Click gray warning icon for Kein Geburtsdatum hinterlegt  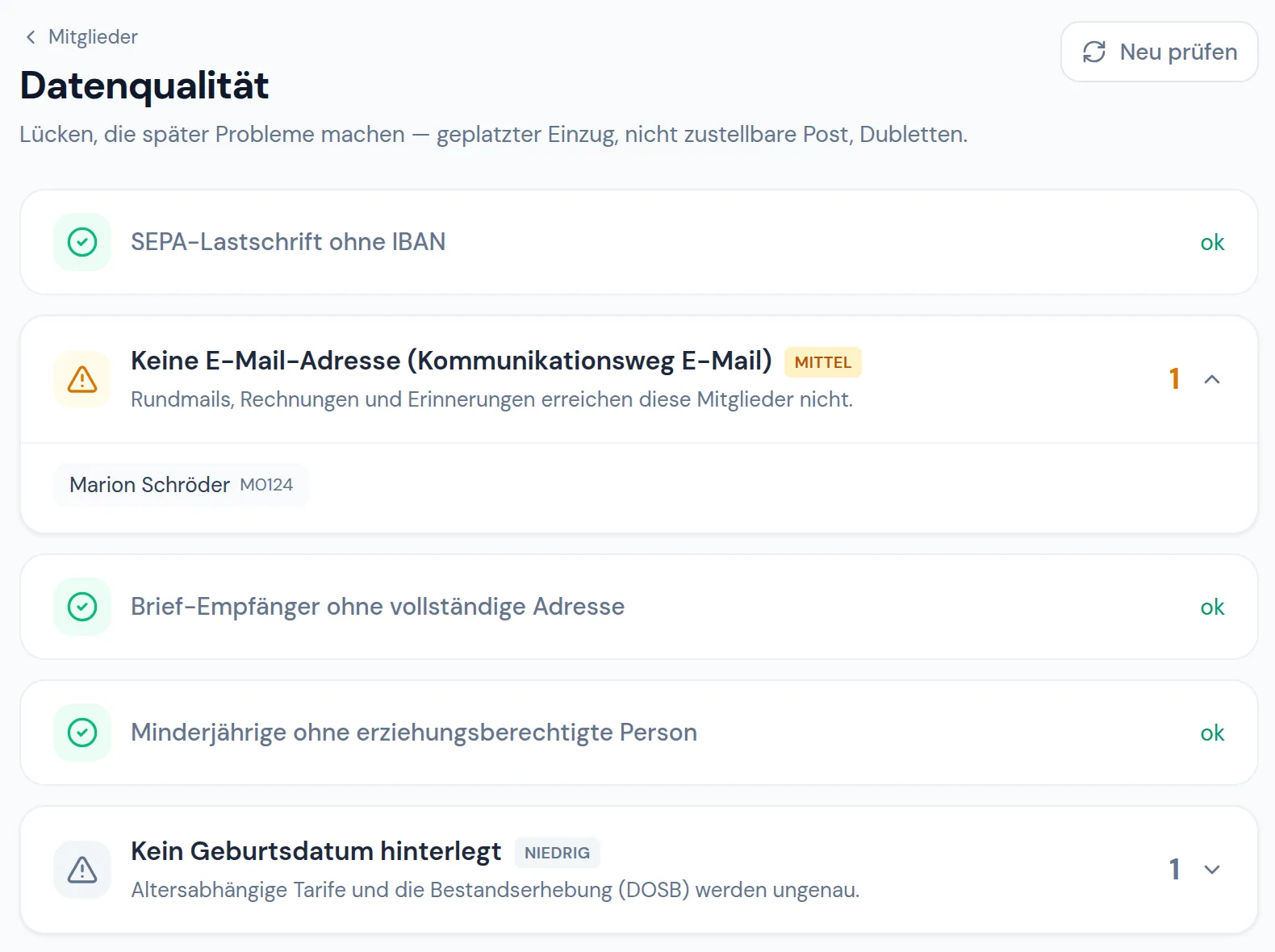point(82,870)
